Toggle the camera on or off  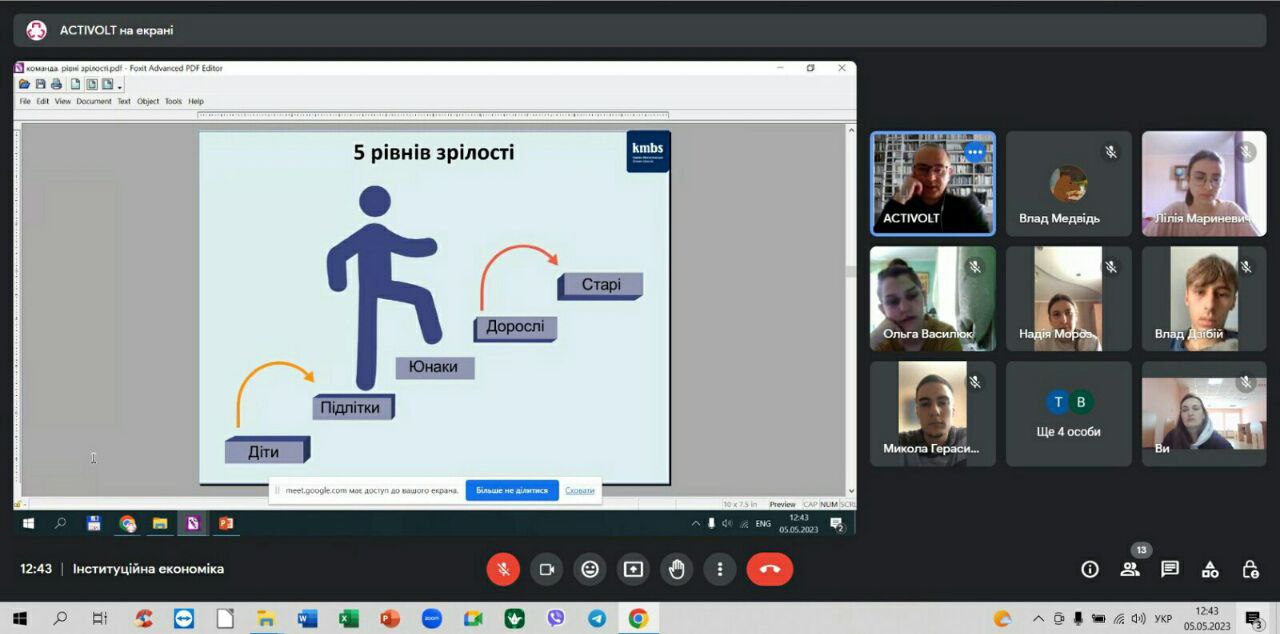[546, 569]
